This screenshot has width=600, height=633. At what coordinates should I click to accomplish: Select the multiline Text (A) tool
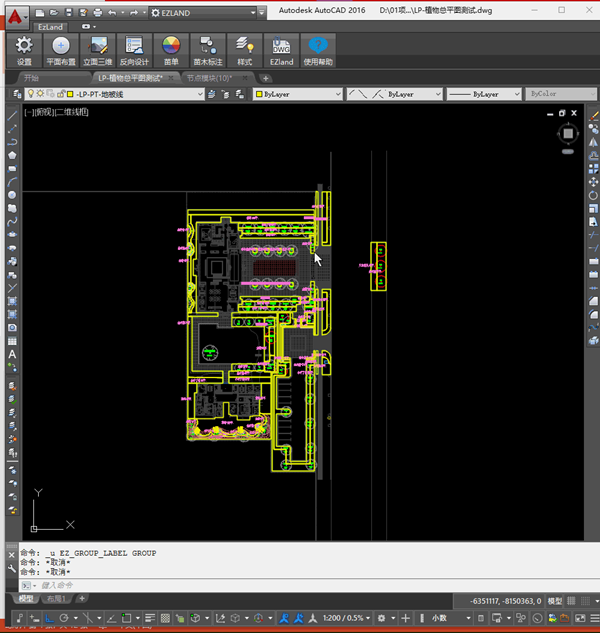coord(12,355)
